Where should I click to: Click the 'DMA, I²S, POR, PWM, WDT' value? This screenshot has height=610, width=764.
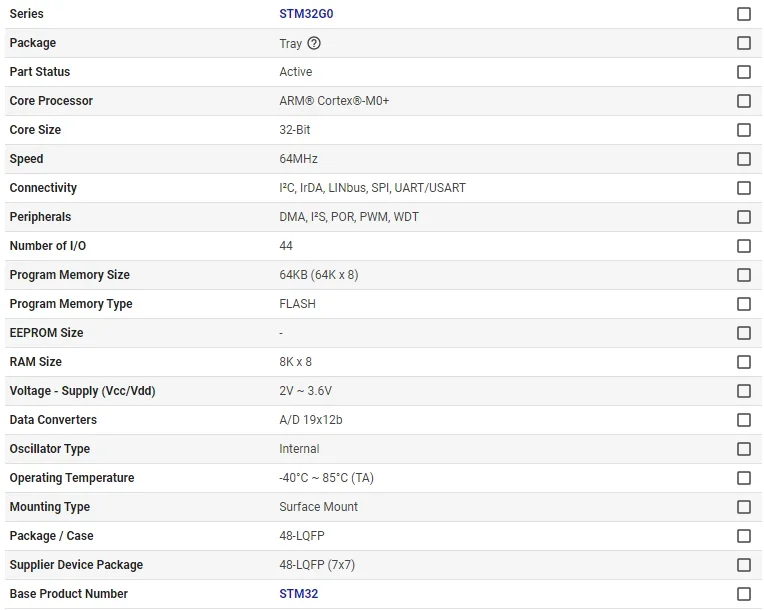pyautogui.click(x=349, y=217)
